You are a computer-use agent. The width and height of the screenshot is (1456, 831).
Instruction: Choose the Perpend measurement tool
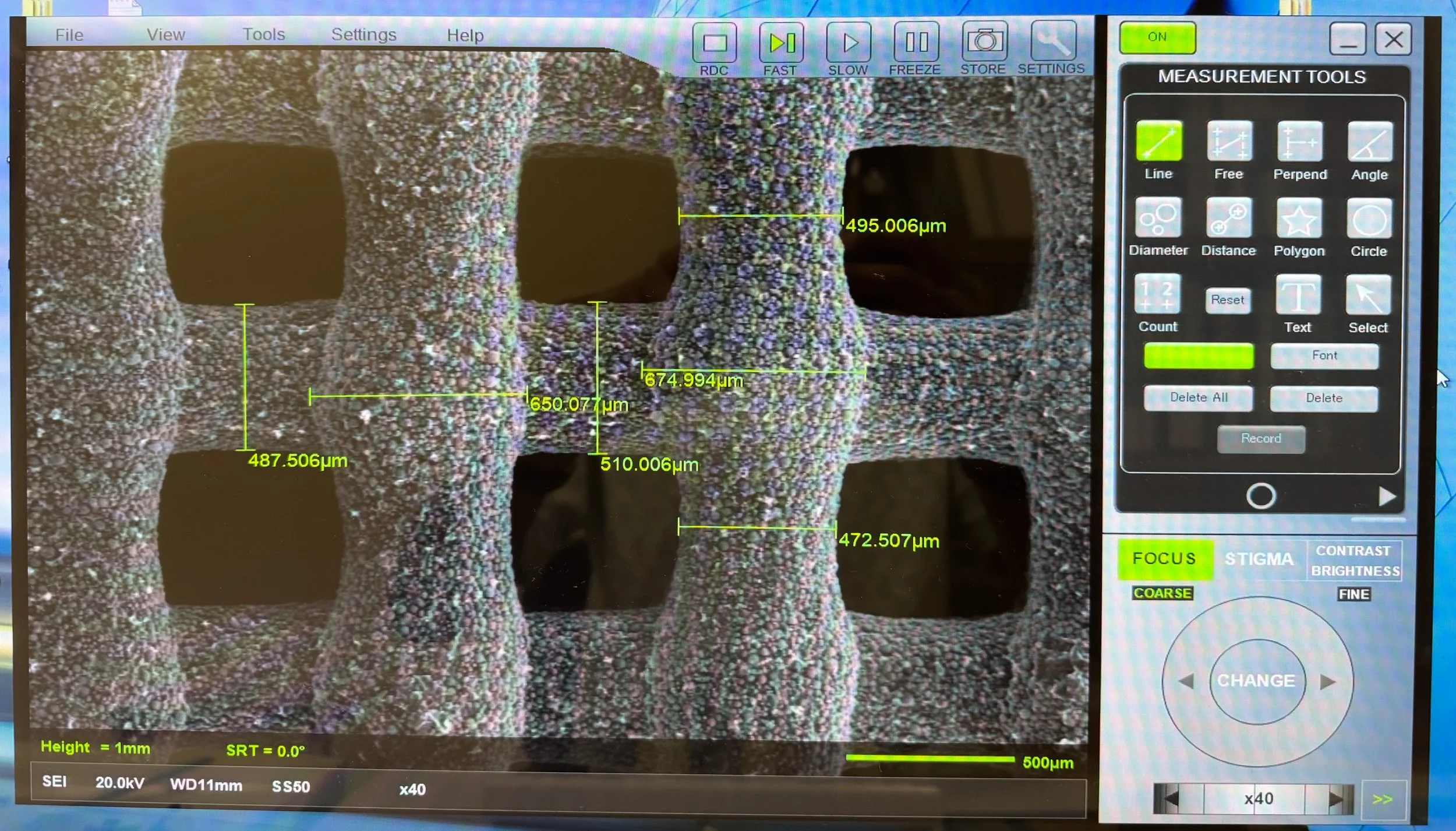click(x=1299, y=142)
